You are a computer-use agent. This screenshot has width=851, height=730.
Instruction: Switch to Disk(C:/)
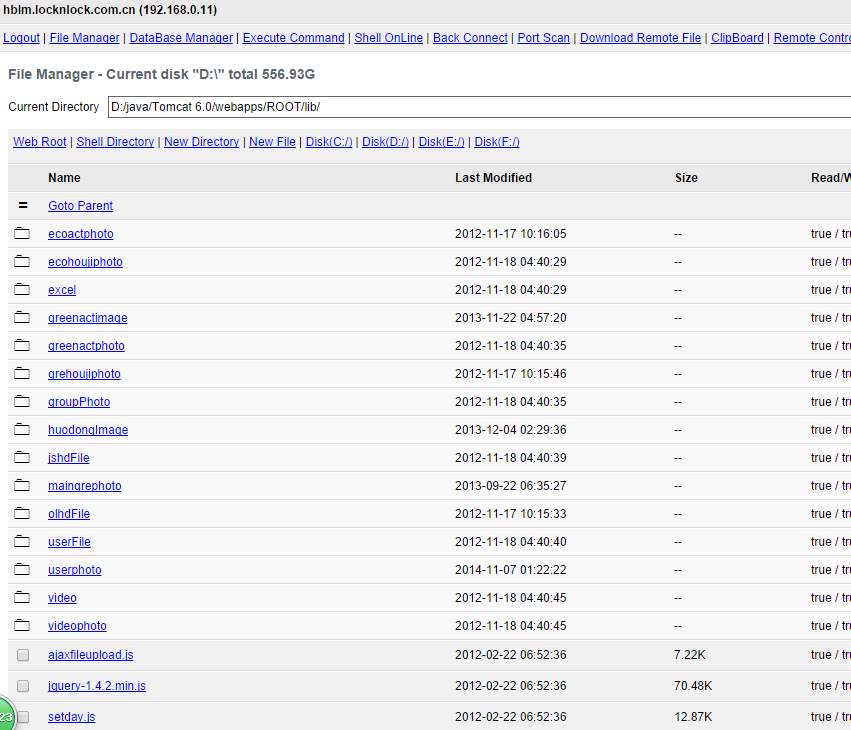pos(329,142)
